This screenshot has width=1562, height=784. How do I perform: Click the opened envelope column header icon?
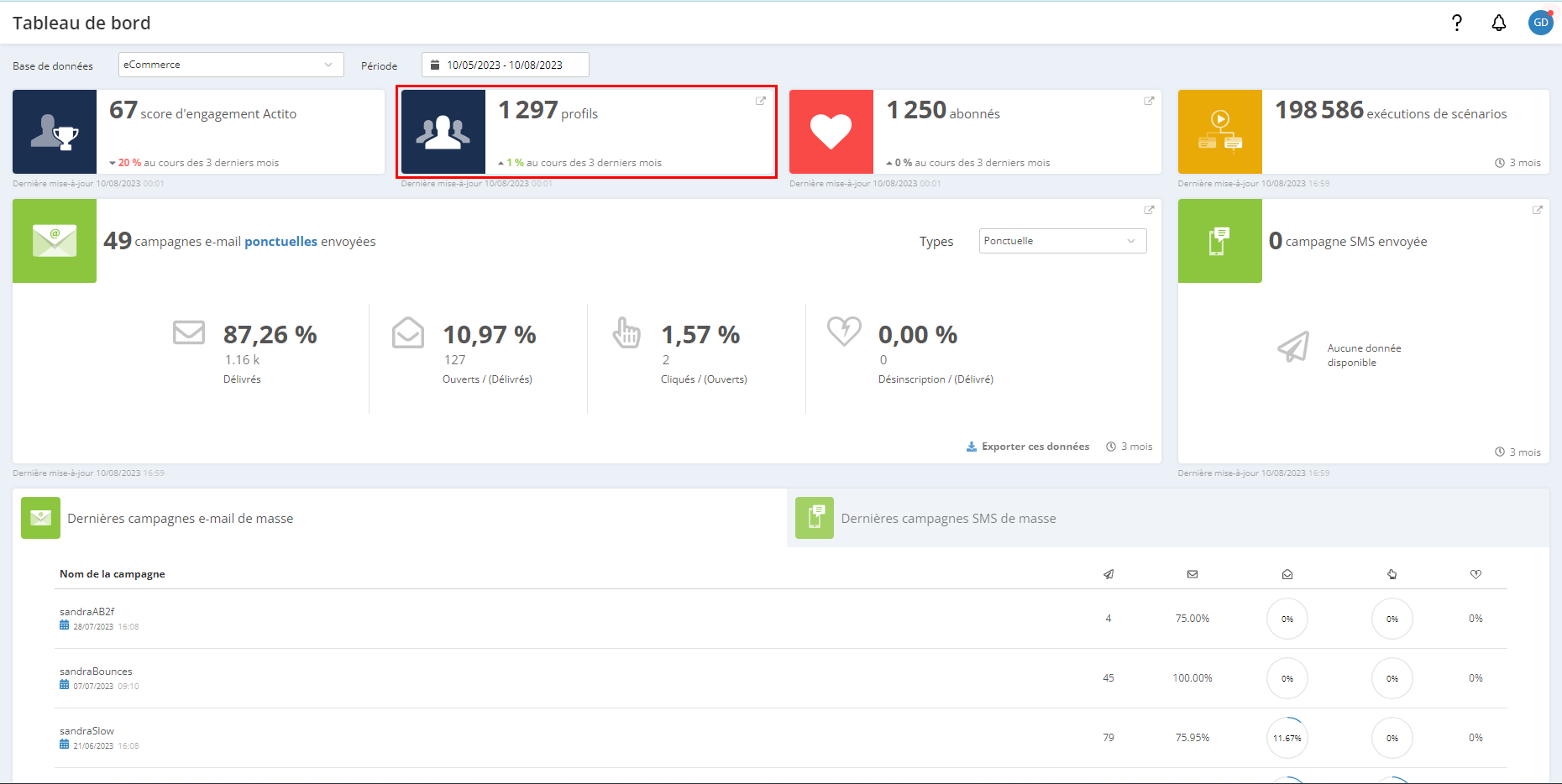point(1287,574)
